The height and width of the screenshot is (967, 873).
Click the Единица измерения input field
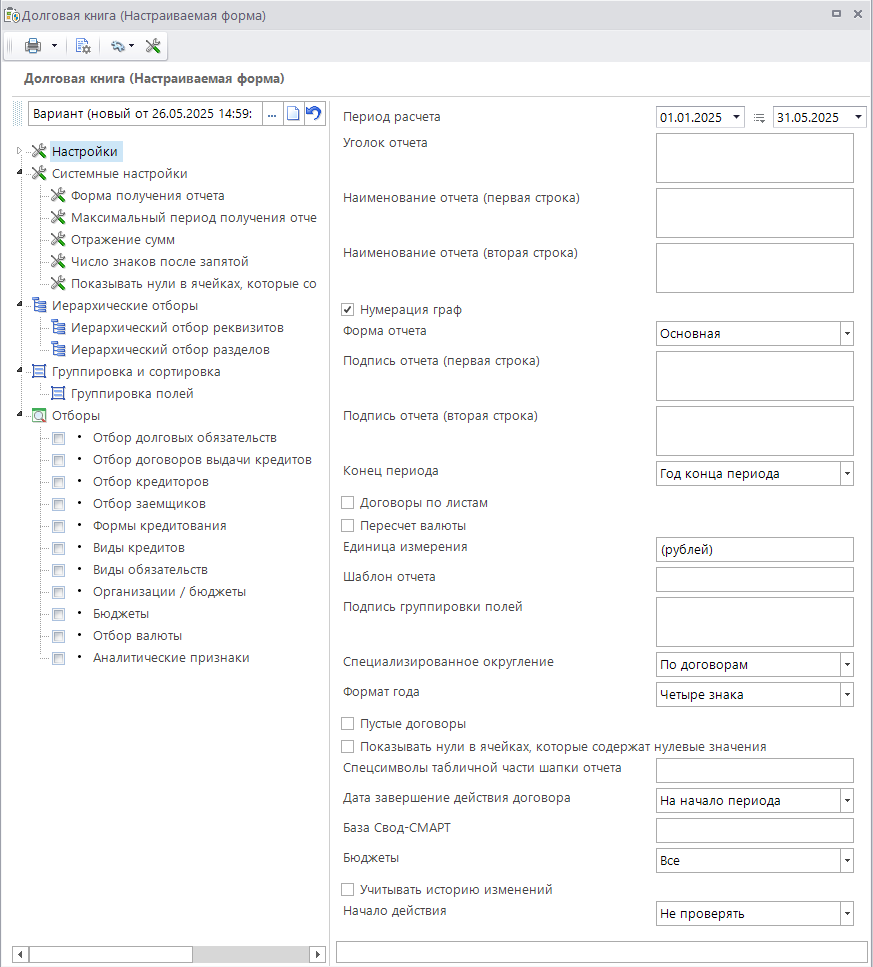click(x=754, y=550)
